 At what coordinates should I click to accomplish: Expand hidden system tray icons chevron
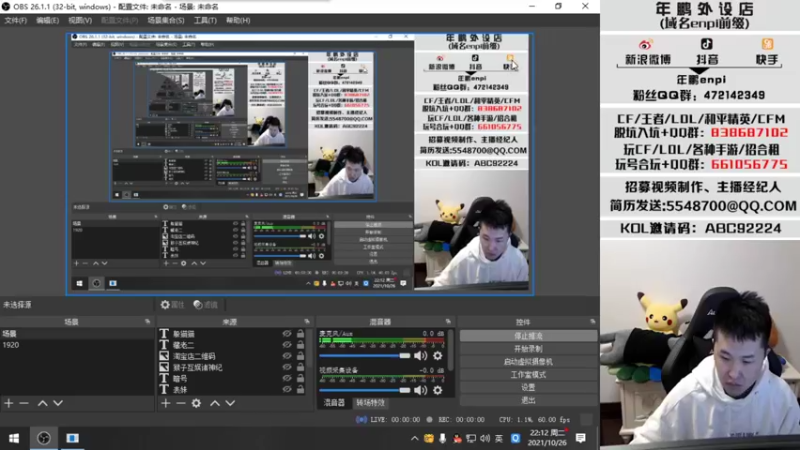414,438
